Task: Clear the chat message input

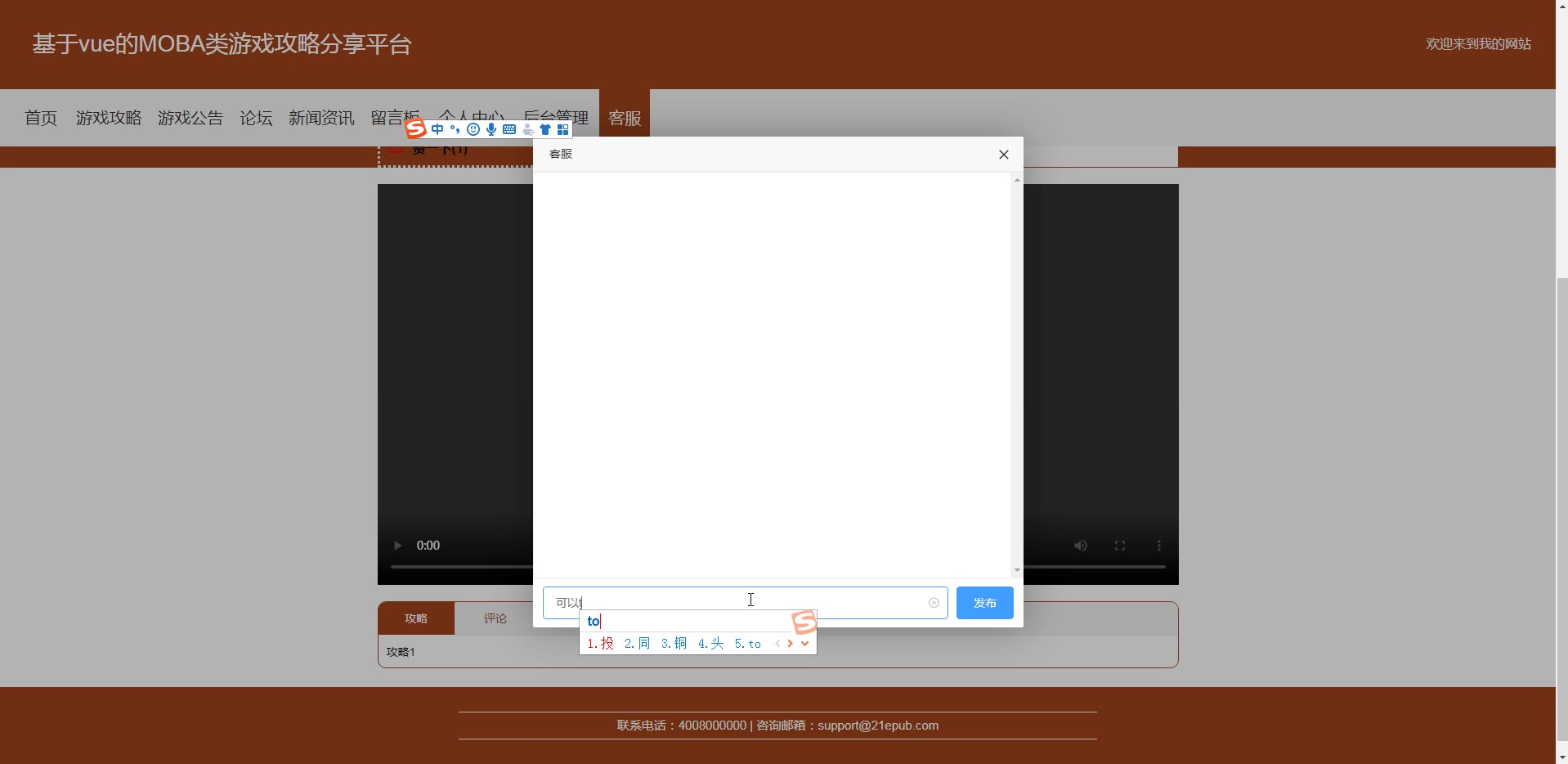Action: click(x=934, y=603)
